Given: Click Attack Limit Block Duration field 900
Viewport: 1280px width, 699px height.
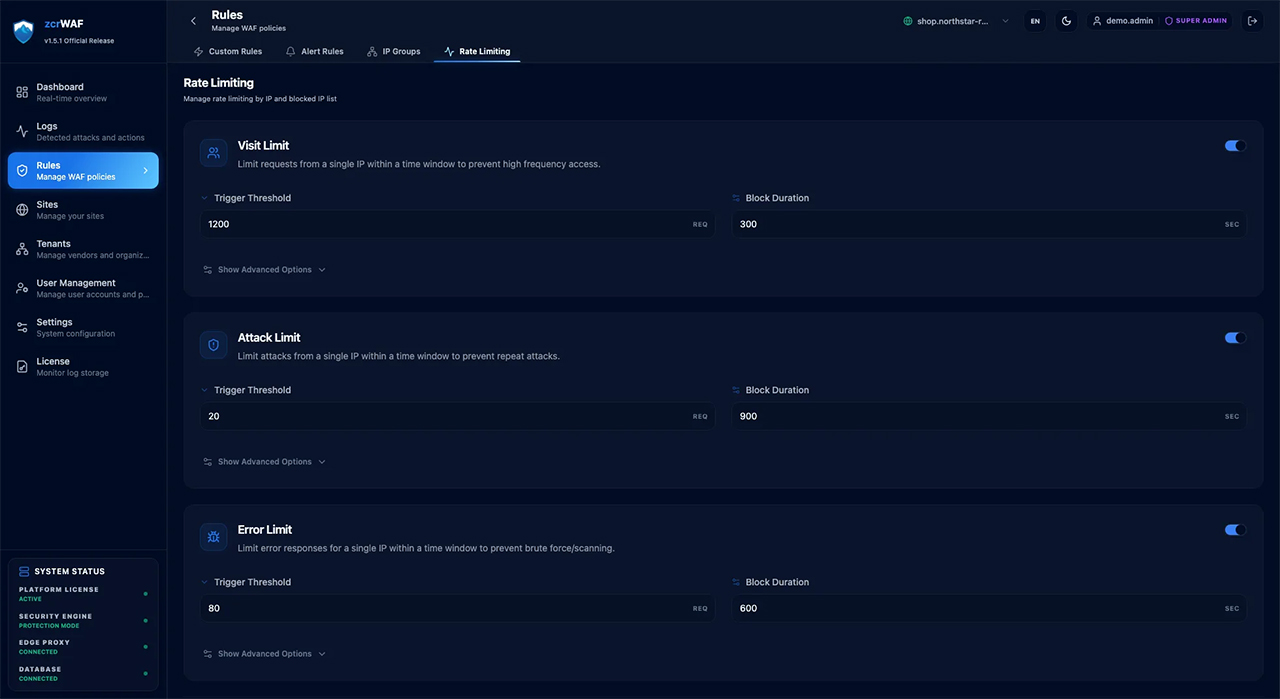Looking at the screenshot, I should [989, 416].
